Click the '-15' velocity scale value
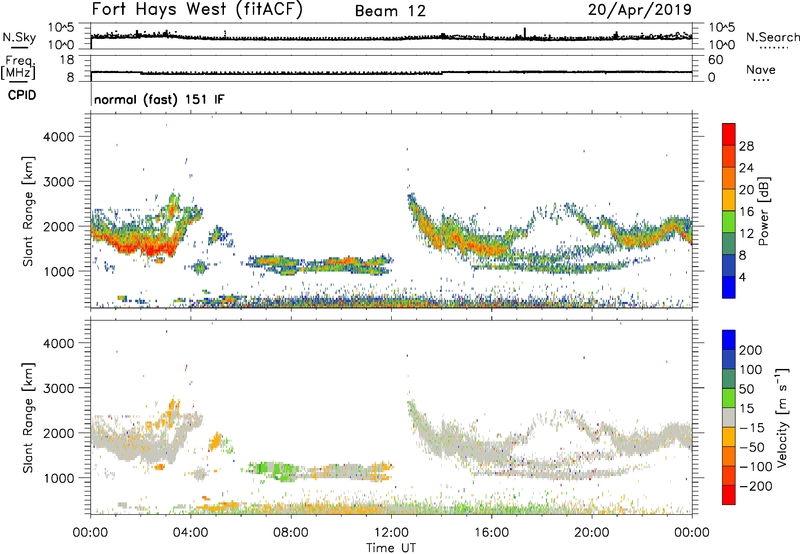The height and width of the screenshot is (554, 800). coord(752,428)
